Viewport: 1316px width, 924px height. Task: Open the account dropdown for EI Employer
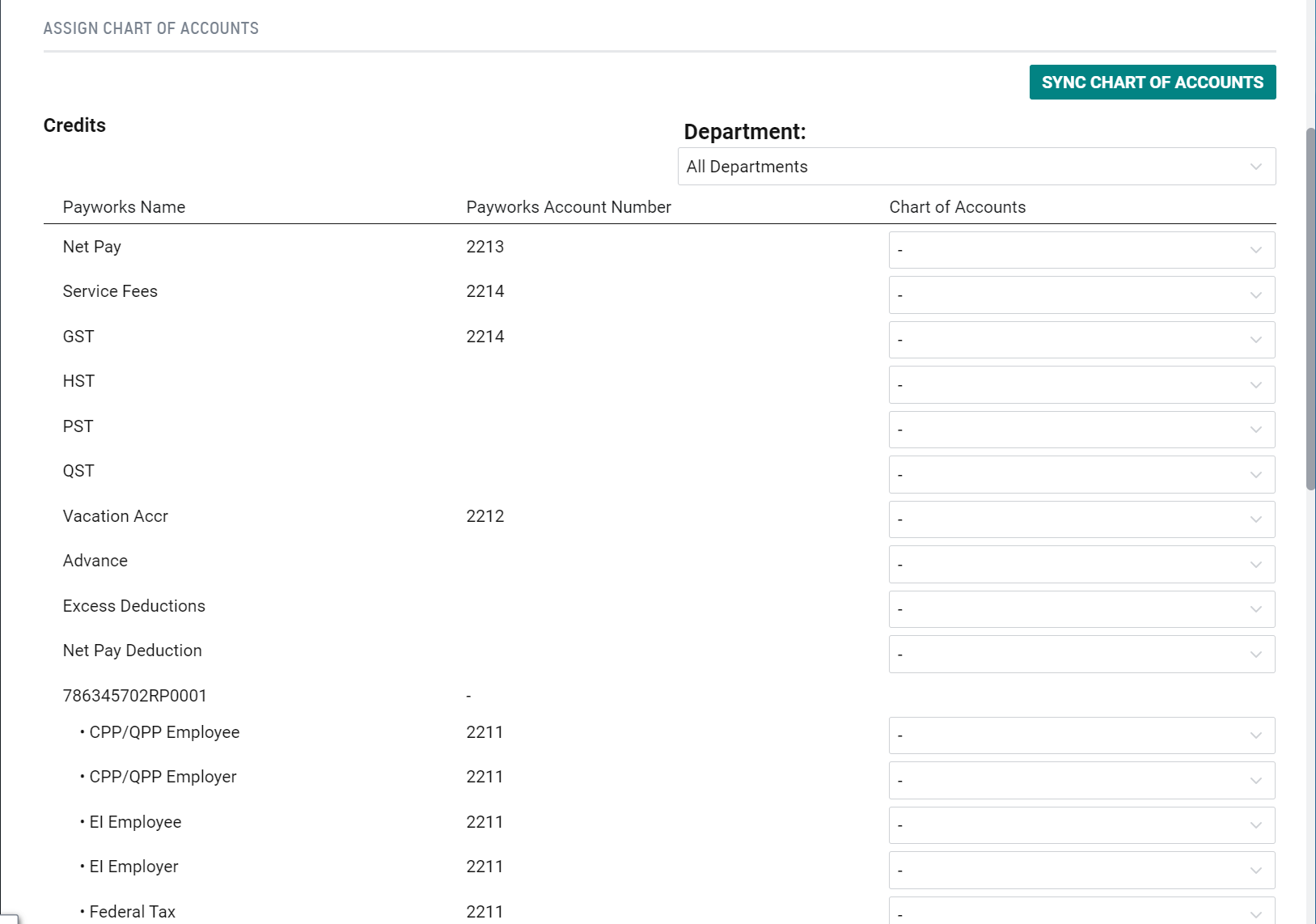pos(1081,869)
